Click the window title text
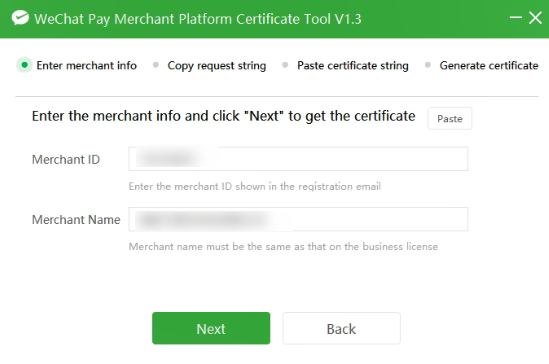 click(197, 19)
